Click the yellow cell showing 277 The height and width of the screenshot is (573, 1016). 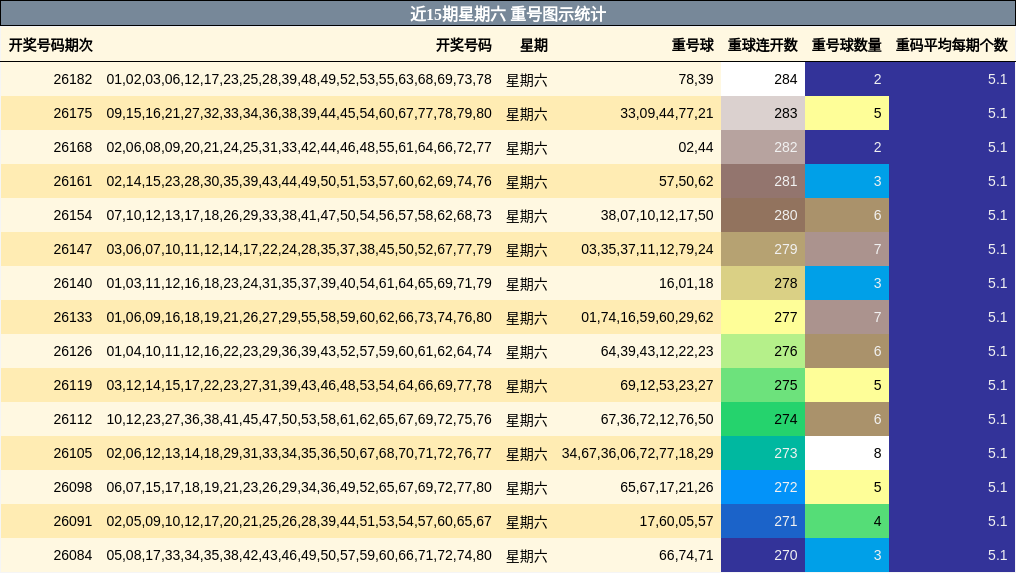(763, 318)
